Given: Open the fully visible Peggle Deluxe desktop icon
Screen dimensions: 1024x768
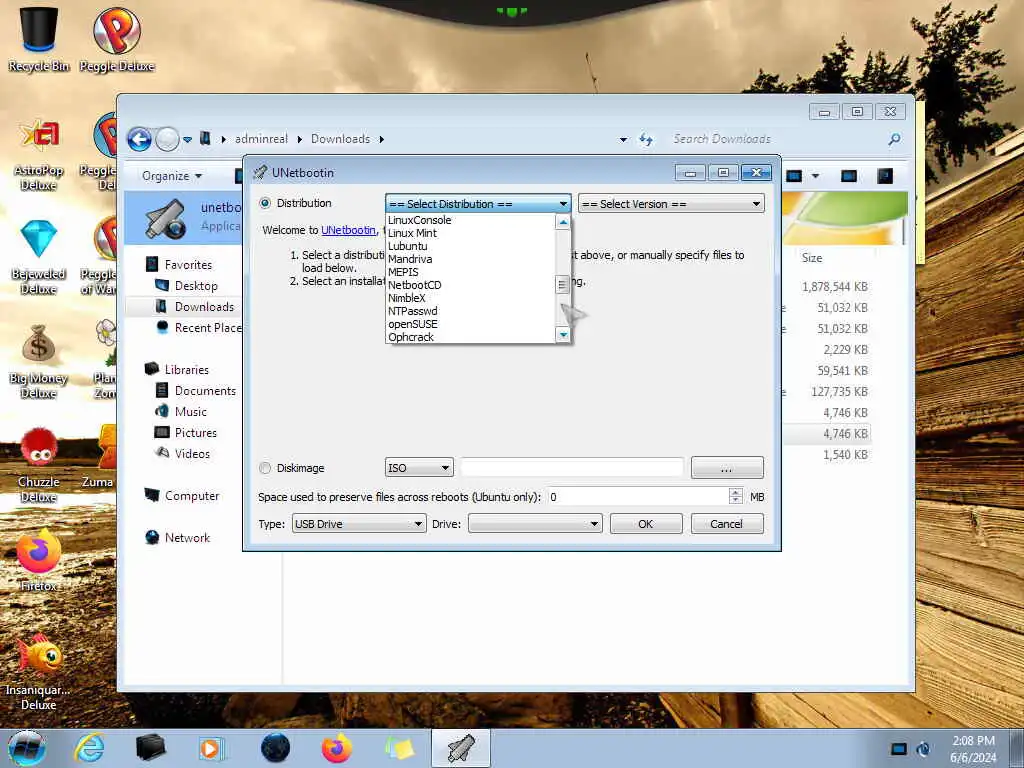Looking at the screenshot, I should coord(117,38).
